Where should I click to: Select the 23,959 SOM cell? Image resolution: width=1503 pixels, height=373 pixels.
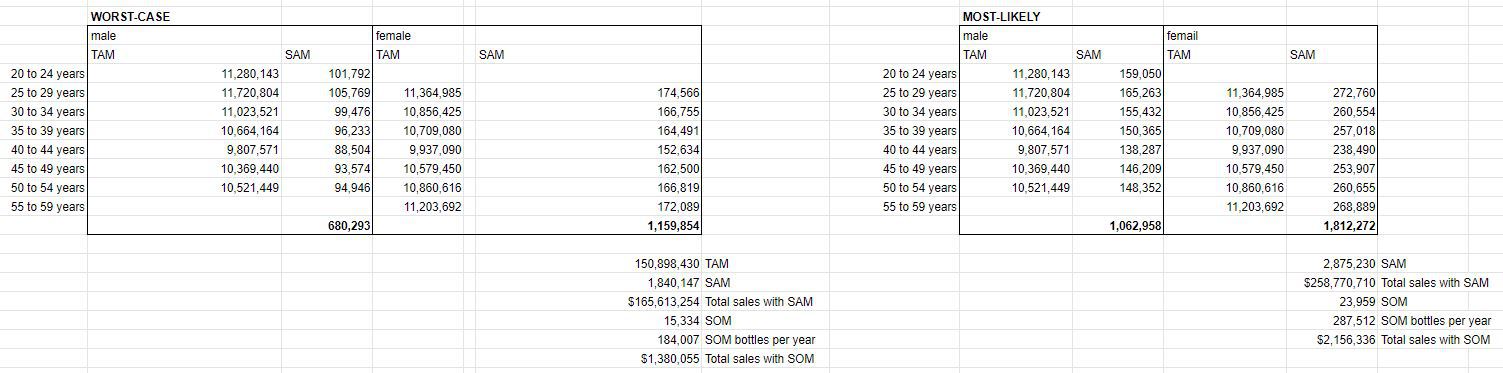pos(1332,302)
